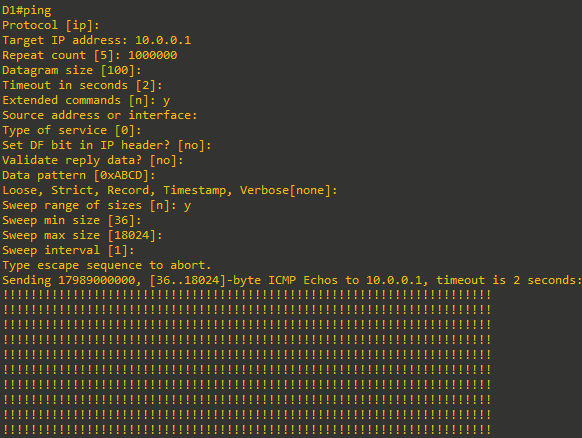Screen dimensions: 582x438
Task: Click the first row of exclamation marks
Action: [247, 295]
